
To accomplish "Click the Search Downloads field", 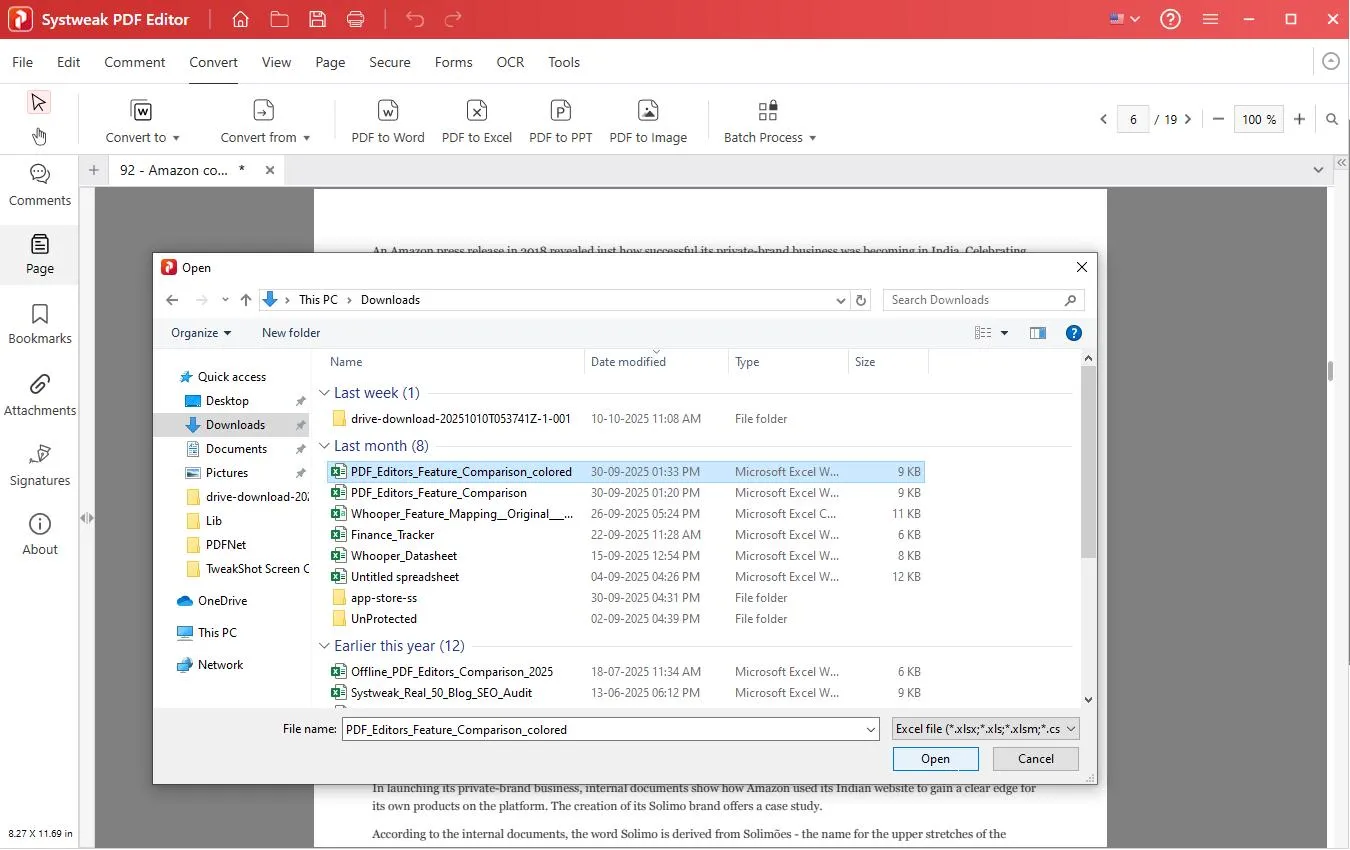I will (x=974, y=300).
